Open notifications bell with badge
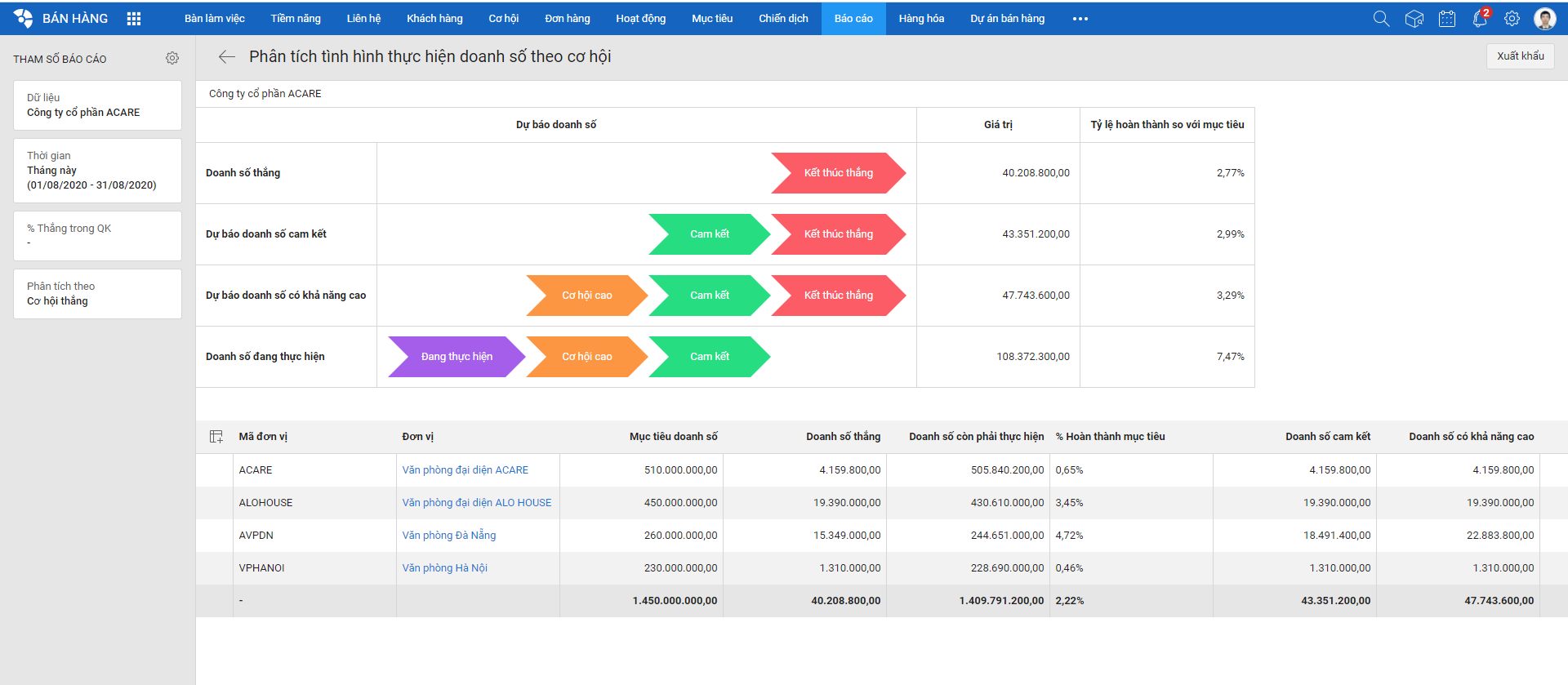This screenshot has height=685, width=1568. [1481, 18]
